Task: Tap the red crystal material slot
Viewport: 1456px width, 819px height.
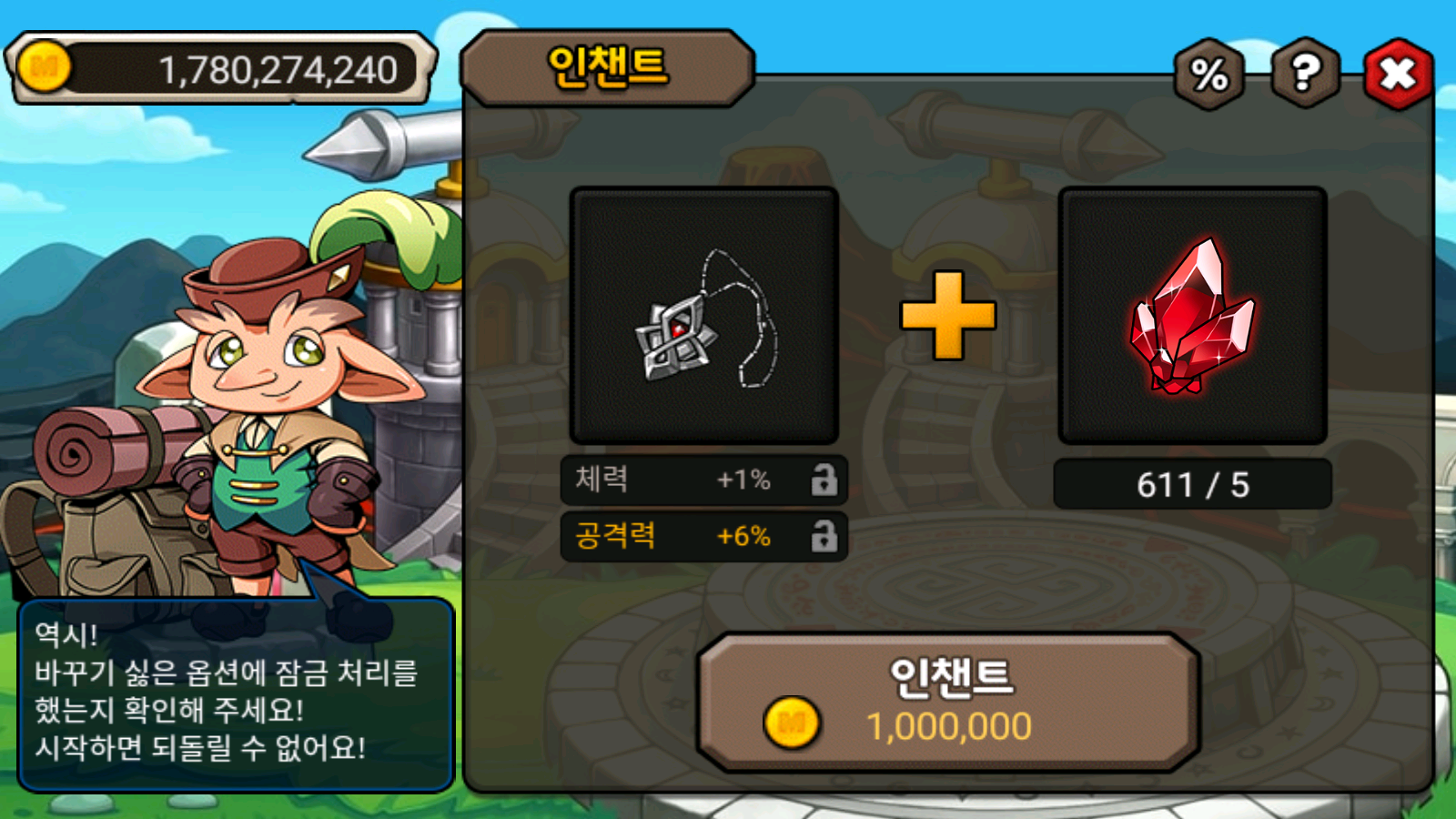Action: pos(1192,316)
